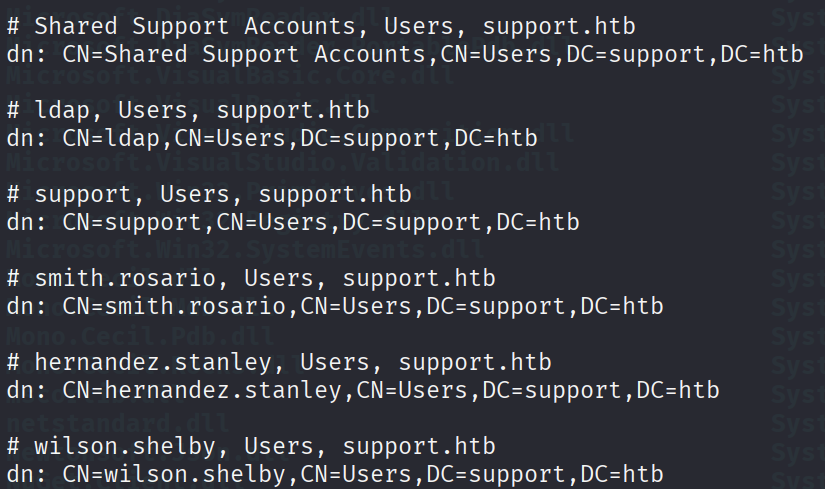Click the '# hernandez.stanley, Users' comment line

tap(279, 363)
